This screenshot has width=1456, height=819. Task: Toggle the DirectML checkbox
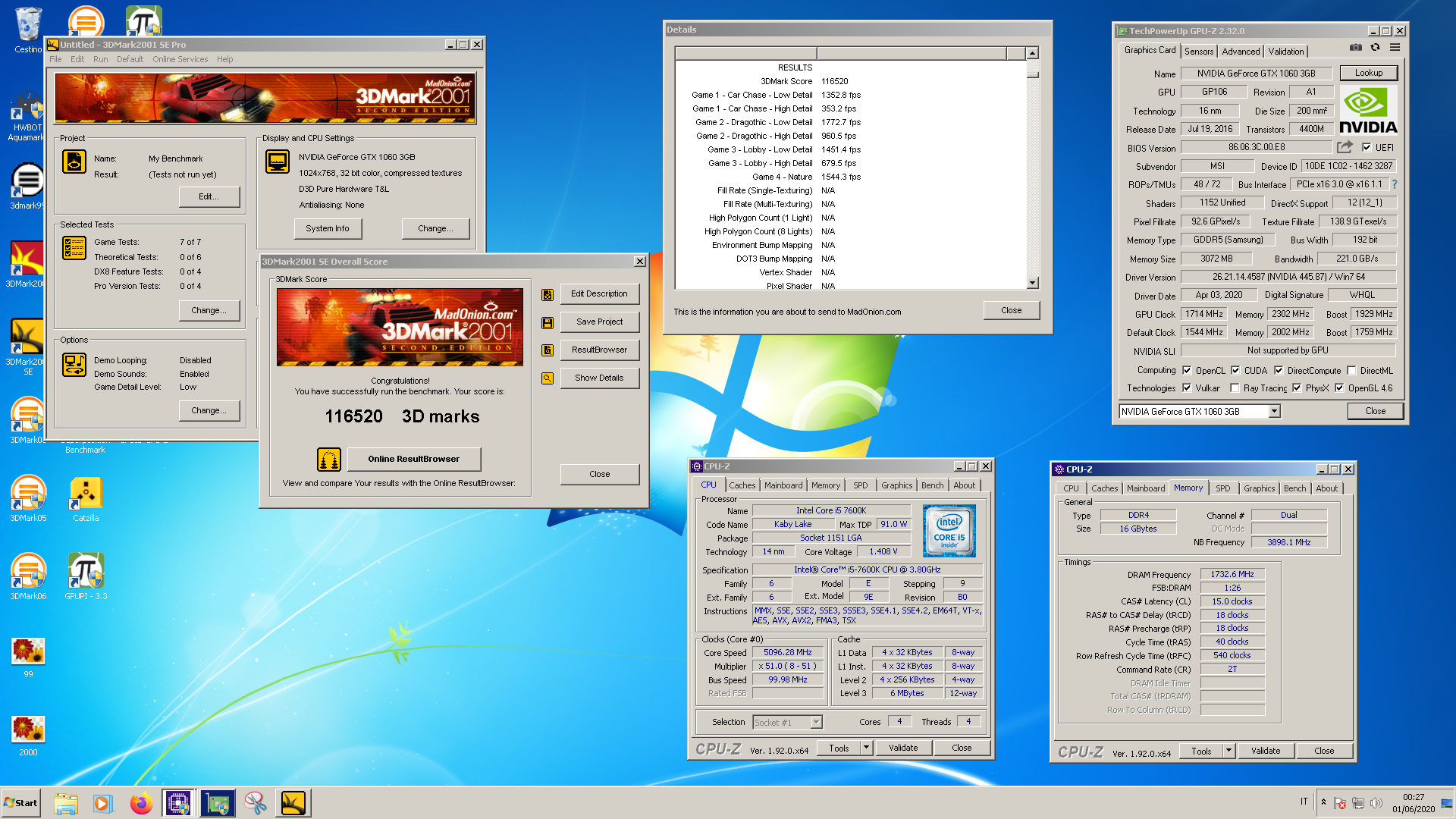coord(1351,371)
